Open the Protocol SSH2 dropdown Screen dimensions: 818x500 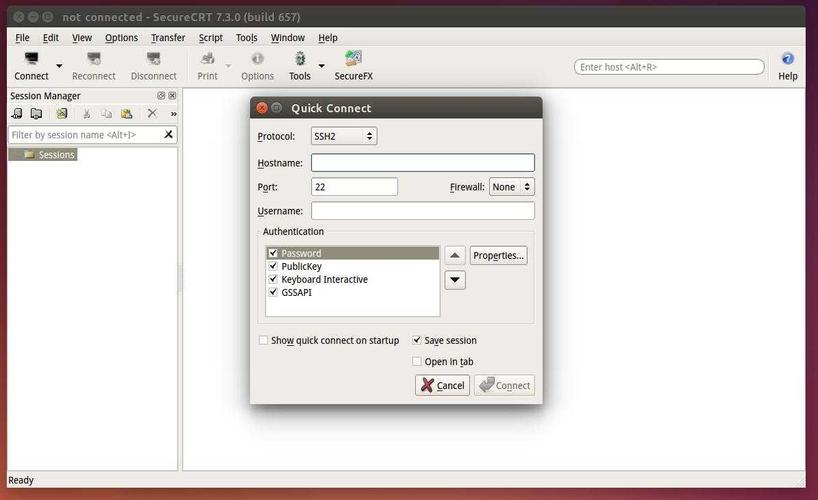[344, 136]
